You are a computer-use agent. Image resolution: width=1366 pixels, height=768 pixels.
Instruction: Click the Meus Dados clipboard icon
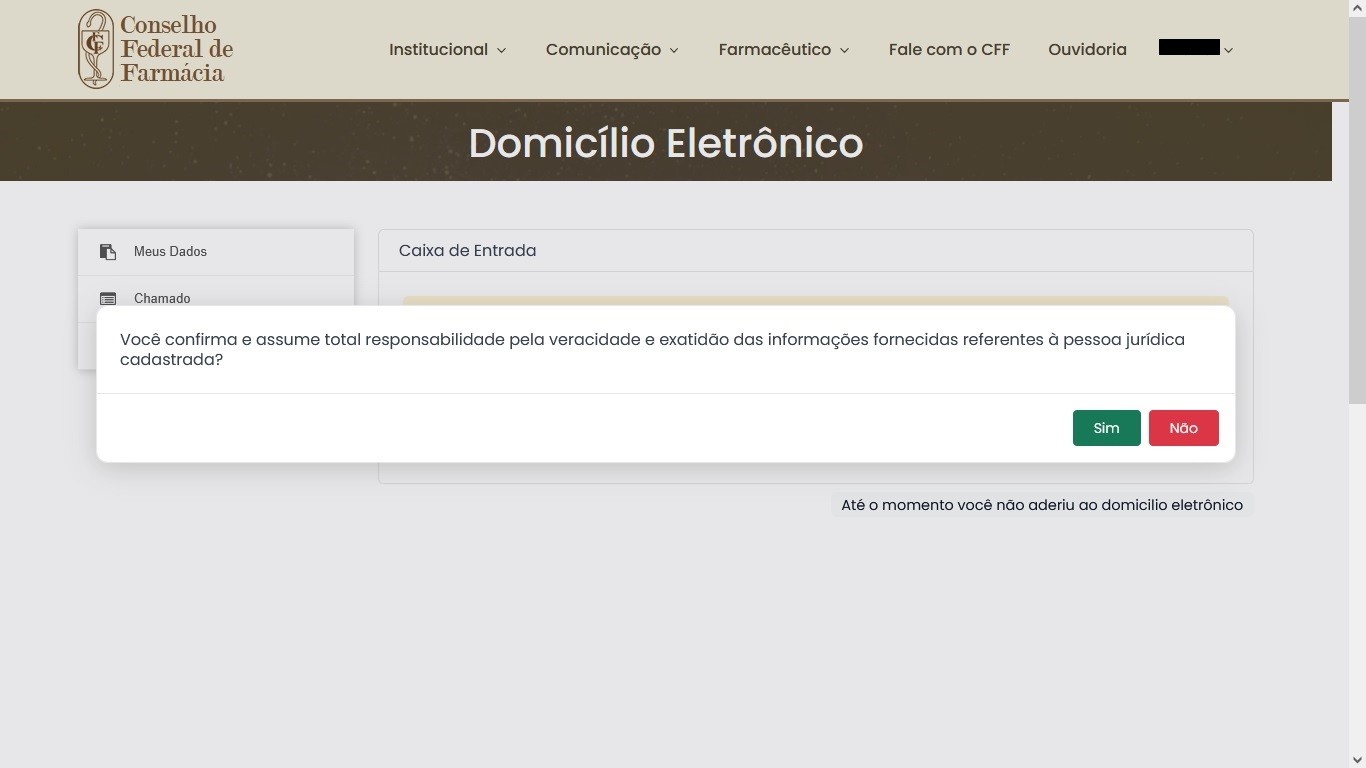[x=108, y=252]
